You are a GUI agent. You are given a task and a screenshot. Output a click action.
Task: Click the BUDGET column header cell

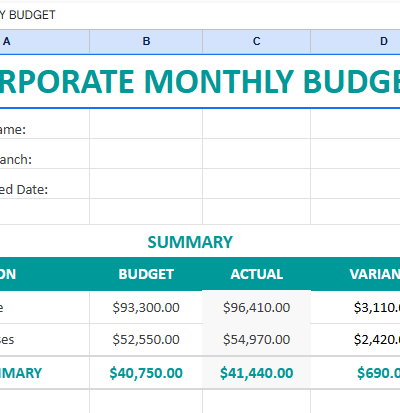pos(146,274)
